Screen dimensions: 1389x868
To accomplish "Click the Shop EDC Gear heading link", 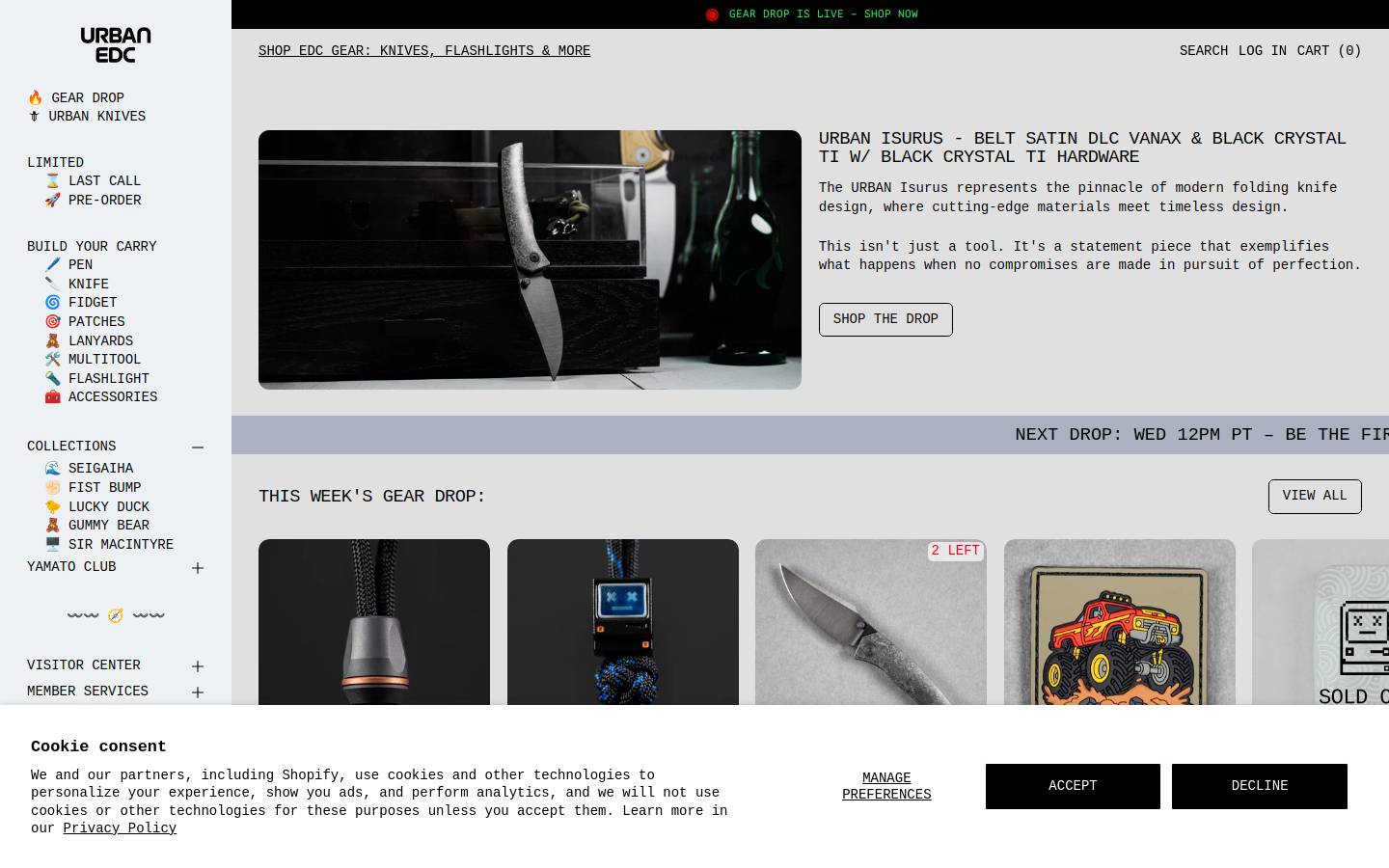I will tap(424, 51).
